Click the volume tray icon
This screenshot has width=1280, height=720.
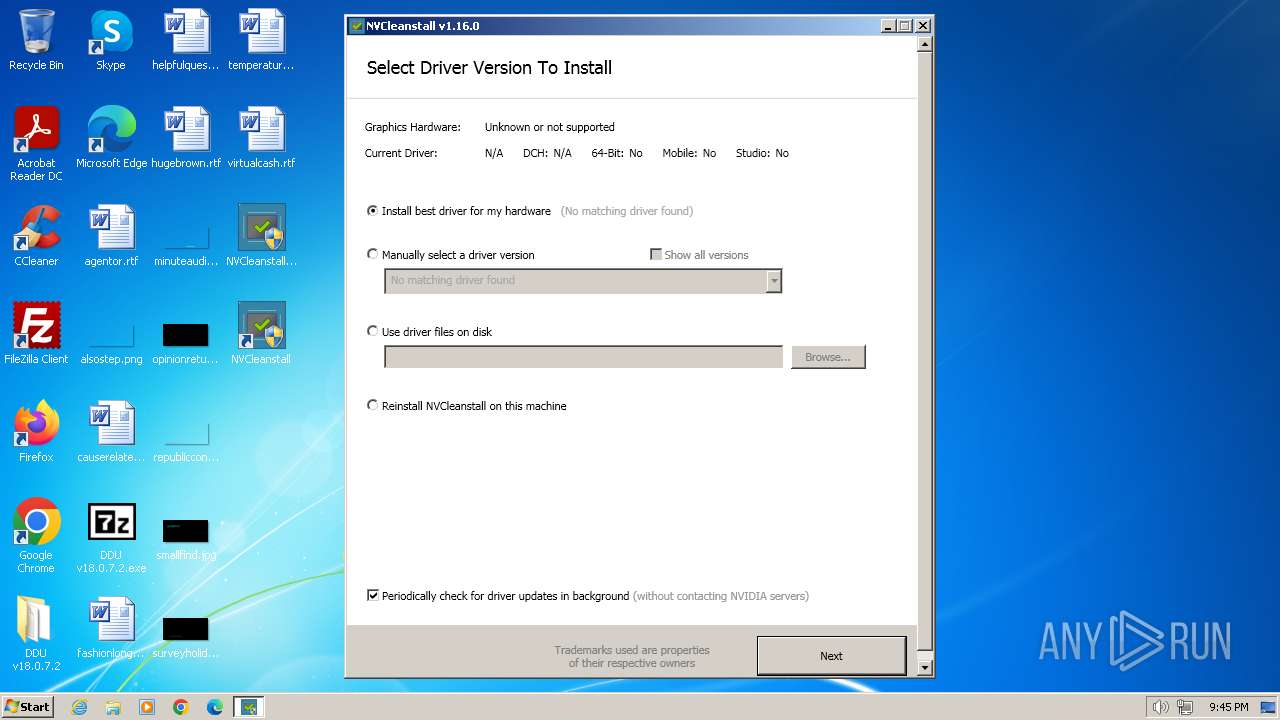pyautogui.click(x=1160, y=707)
